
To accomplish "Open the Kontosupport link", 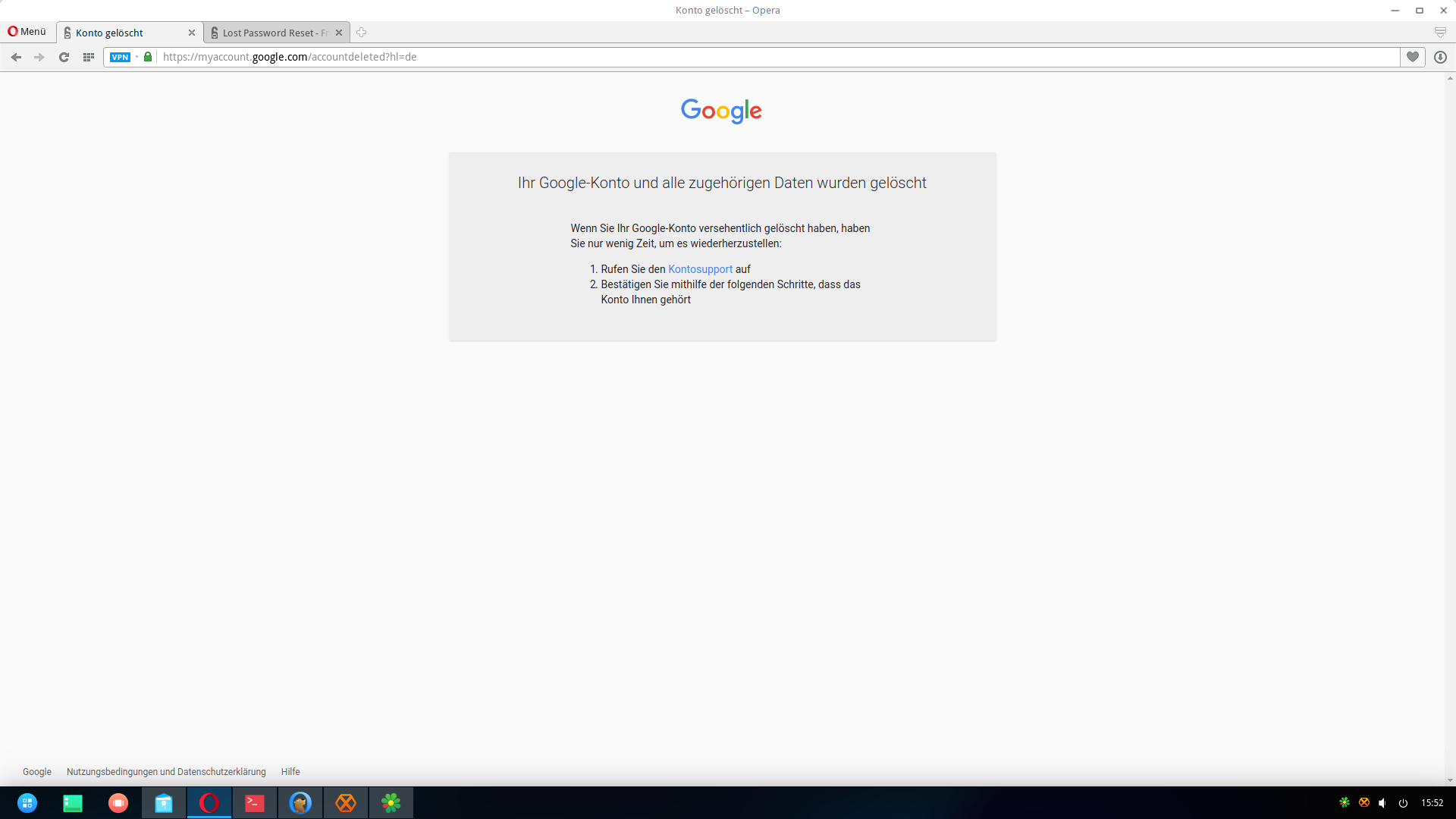I will pyautogui.click(x=699, y=269).
